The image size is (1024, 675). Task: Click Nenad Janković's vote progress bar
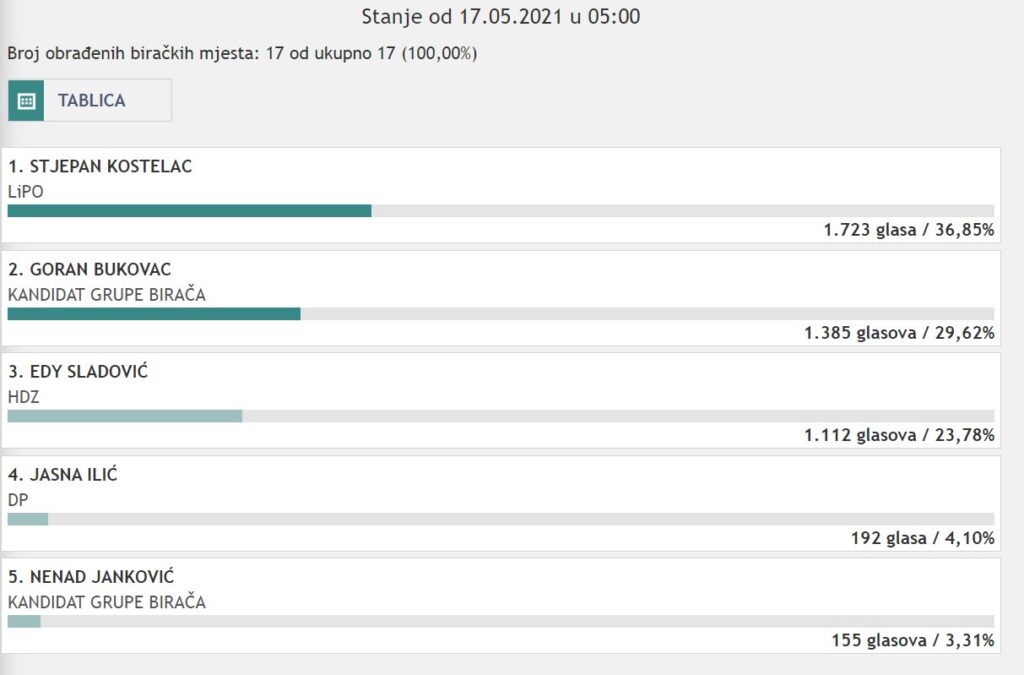point(24,621)
